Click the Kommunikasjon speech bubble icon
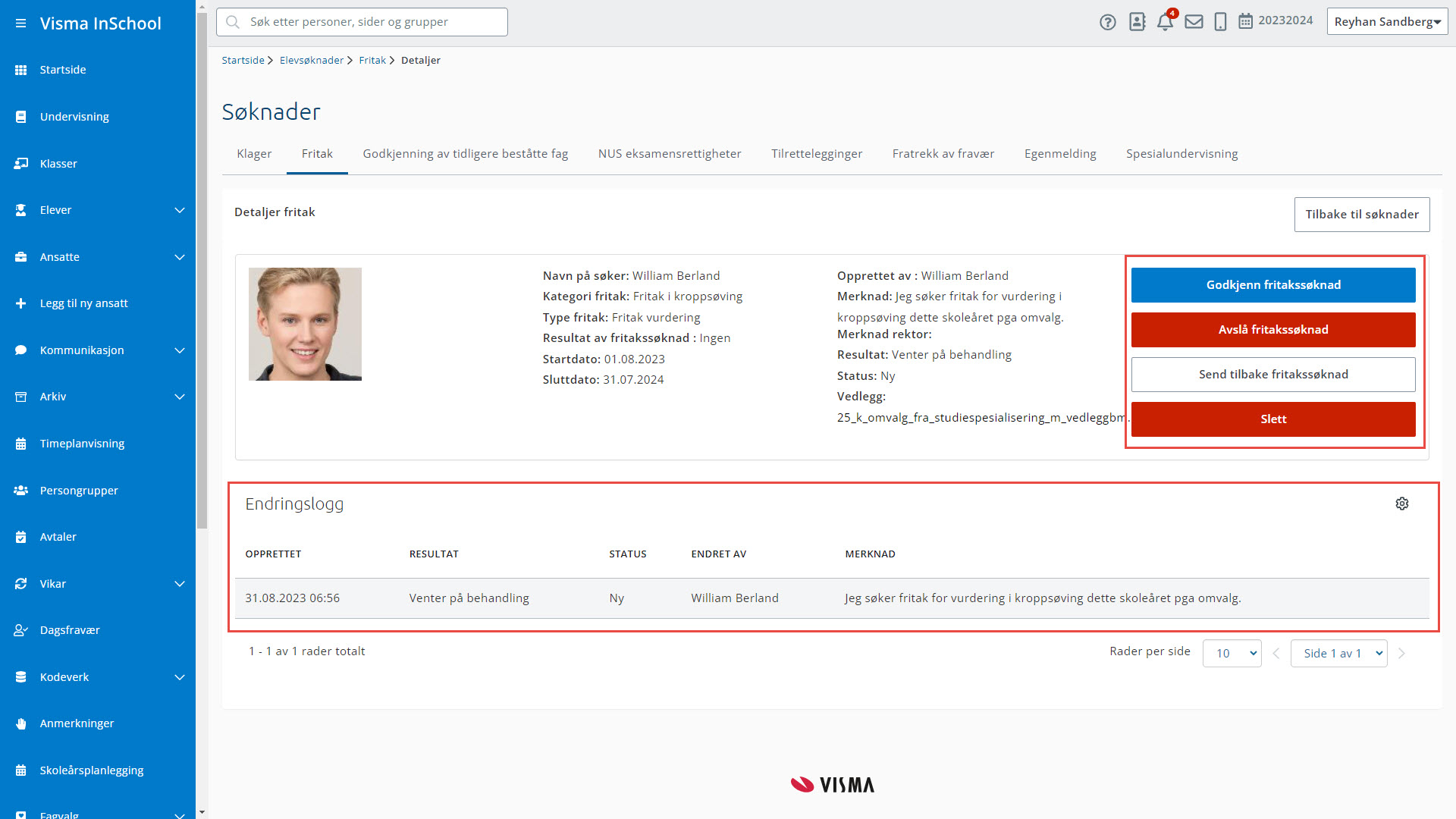 (x=21, y=350)
